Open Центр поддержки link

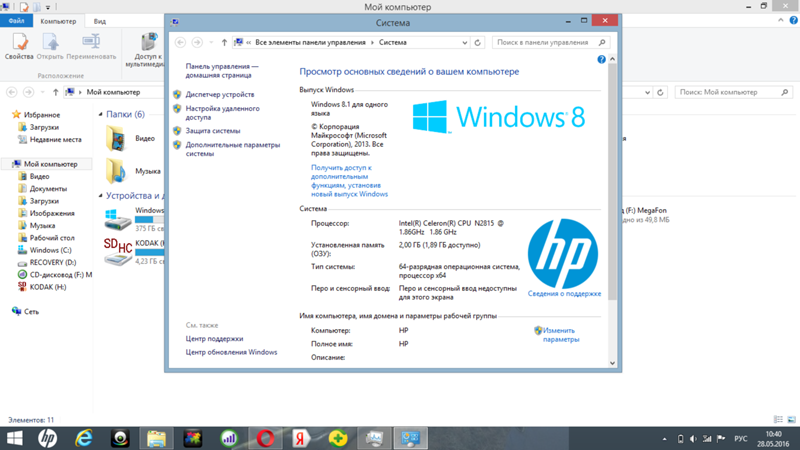(x=214, y=338)
